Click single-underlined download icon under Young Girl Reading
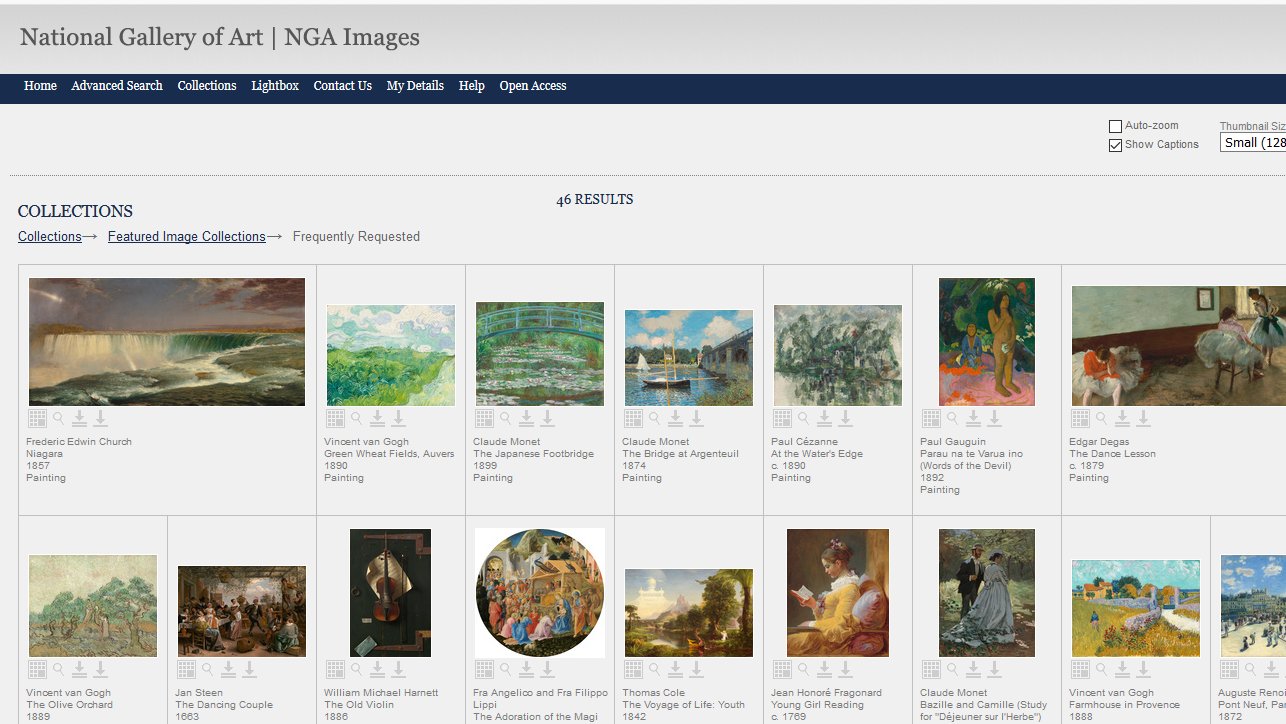Viewport: 1286px width, 724px height. click(845, 669)
